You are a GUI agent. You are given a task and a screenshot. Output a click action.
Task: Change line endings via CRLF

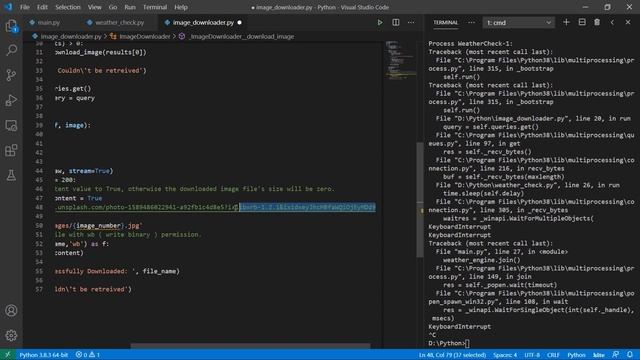553,355
